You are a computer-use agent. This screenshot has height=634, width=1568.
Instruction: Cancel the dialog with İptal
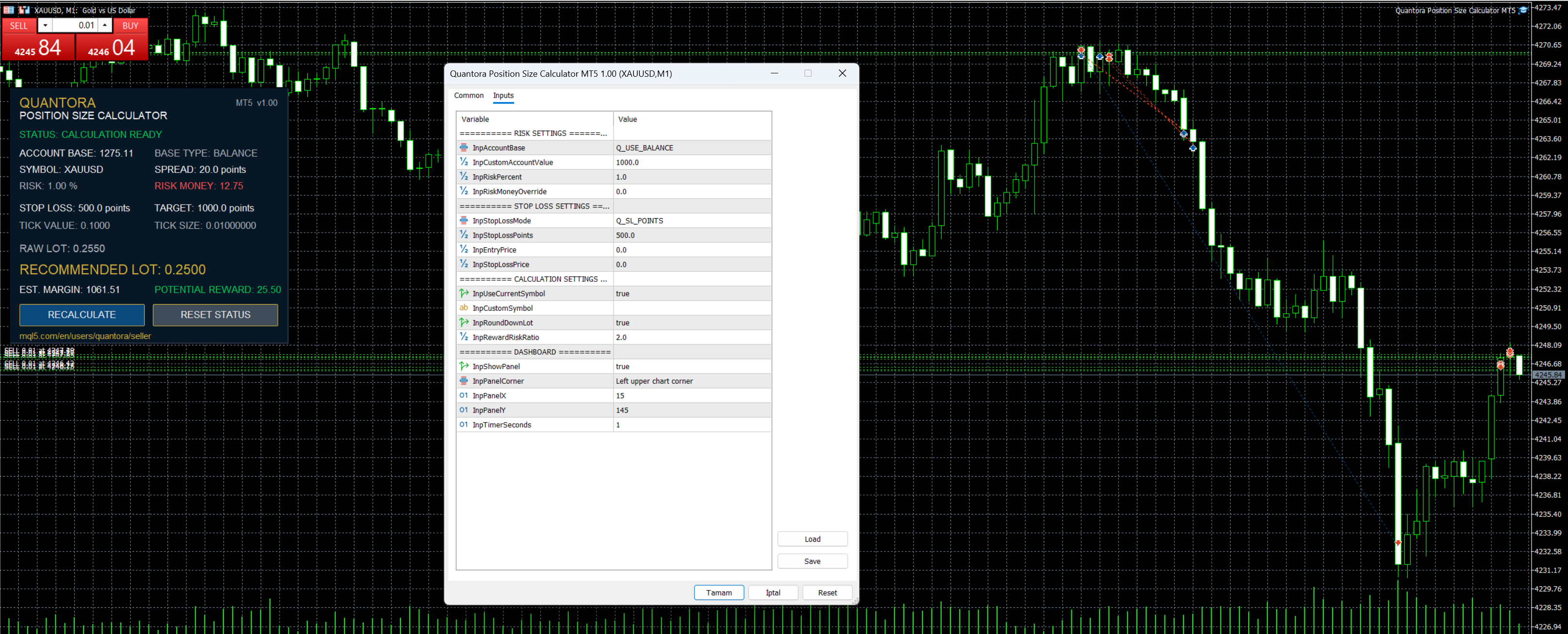[773, 593]
